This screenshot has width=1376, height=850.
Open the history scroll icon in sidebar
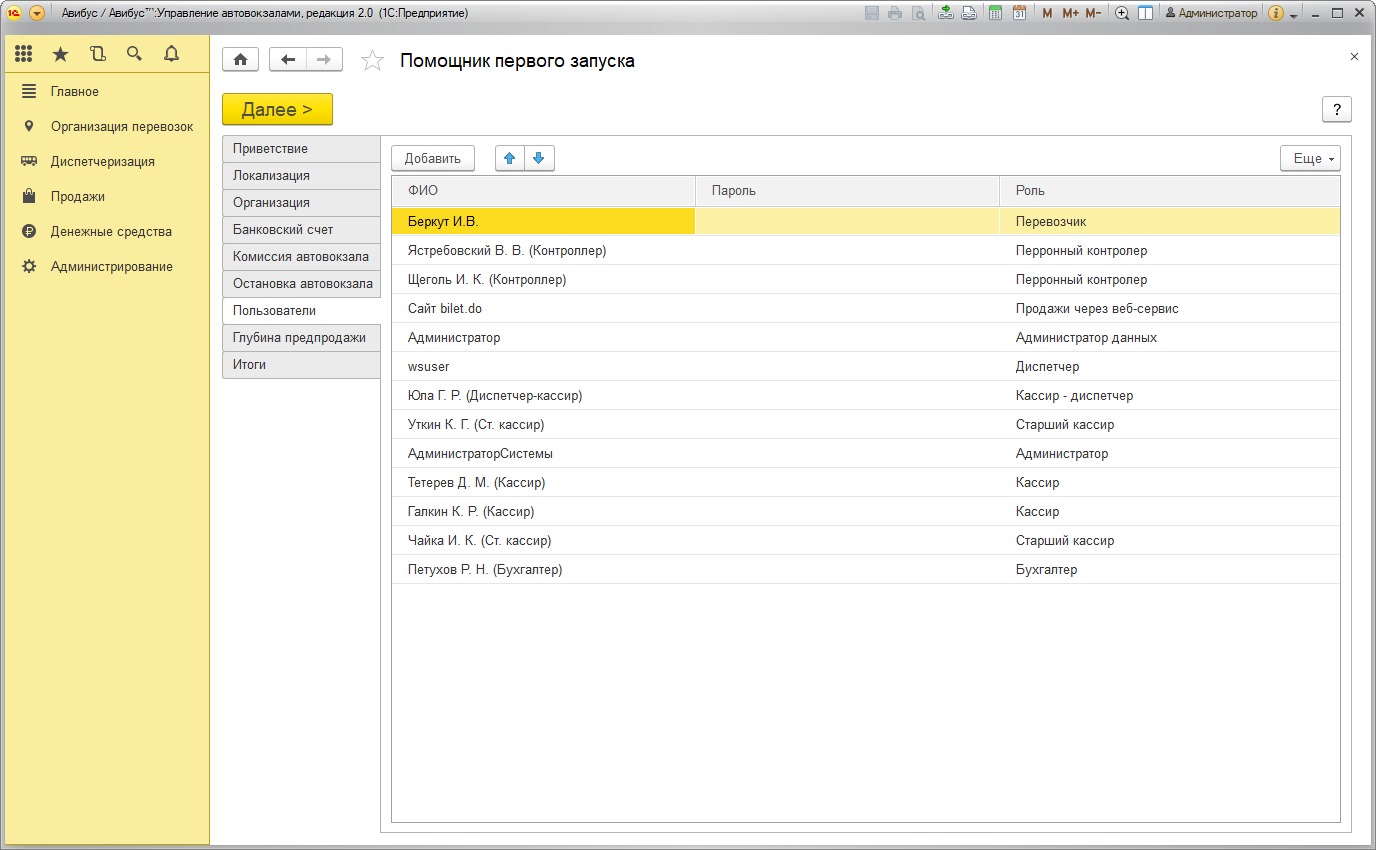(97, 54)
